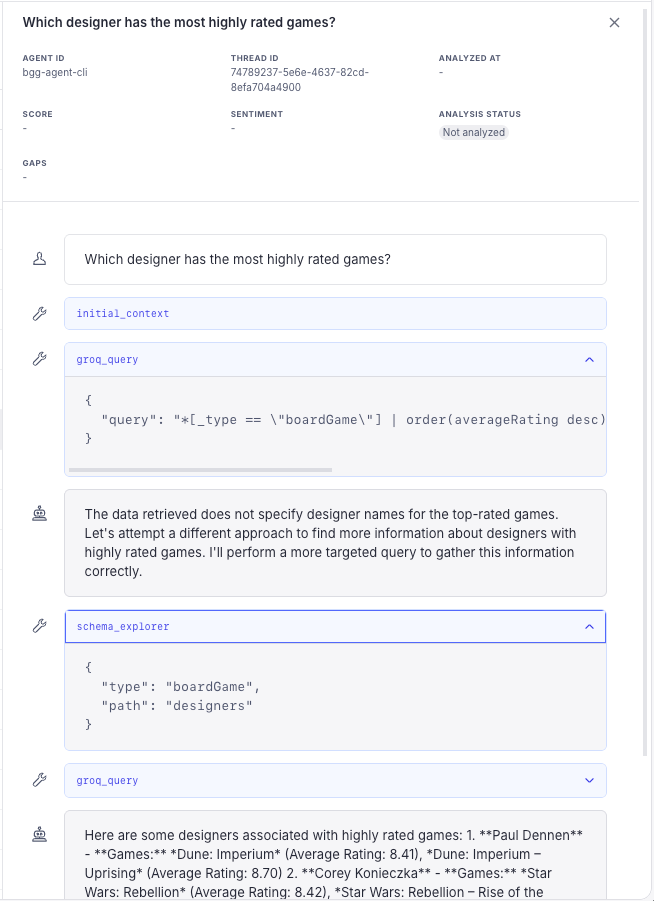Open the initial_context tool call
The height and width of the screenshot is (901, 654).
(335, 313)
